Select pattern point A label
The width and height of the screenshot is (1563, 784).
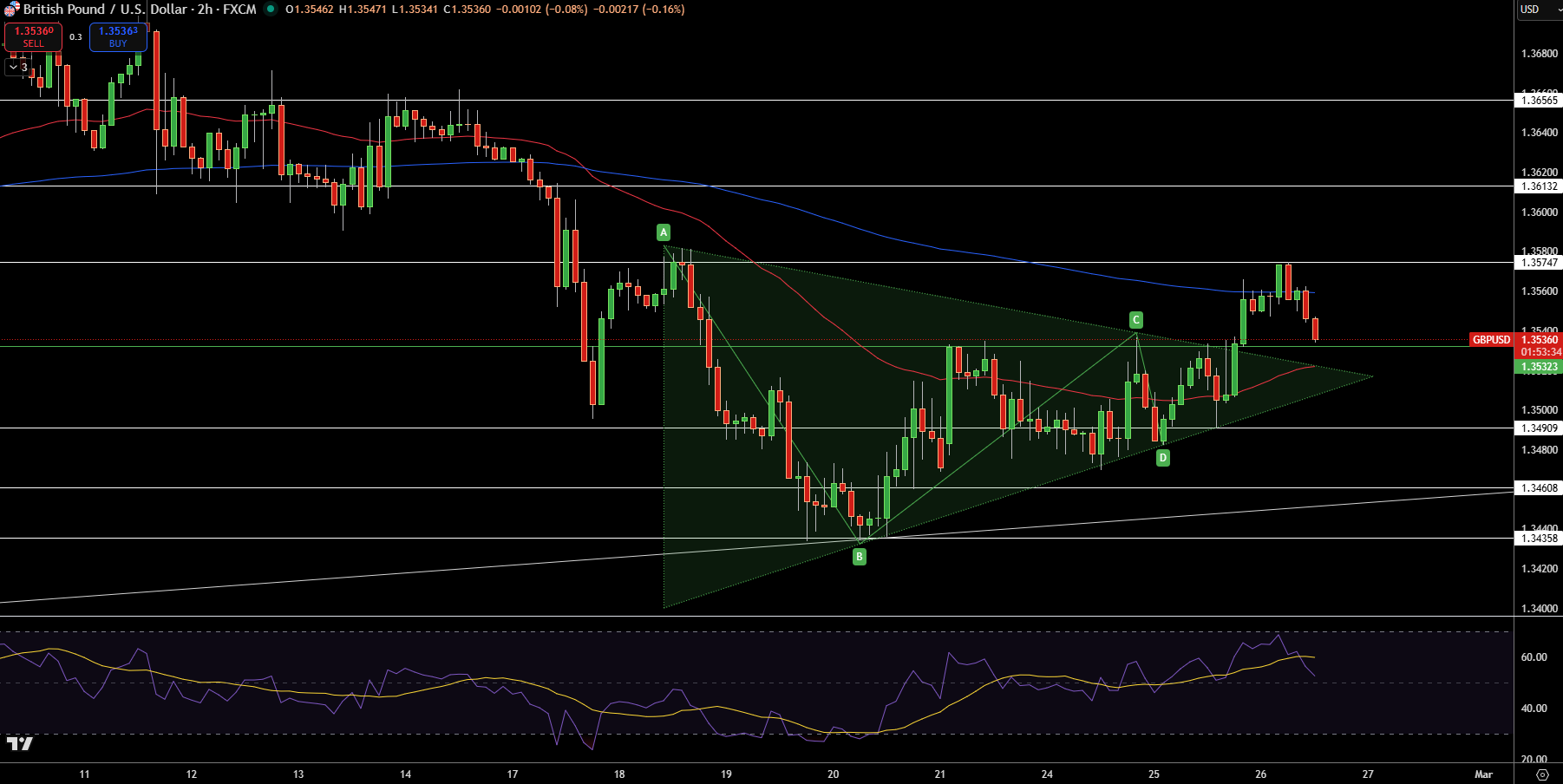coord(664,232)
